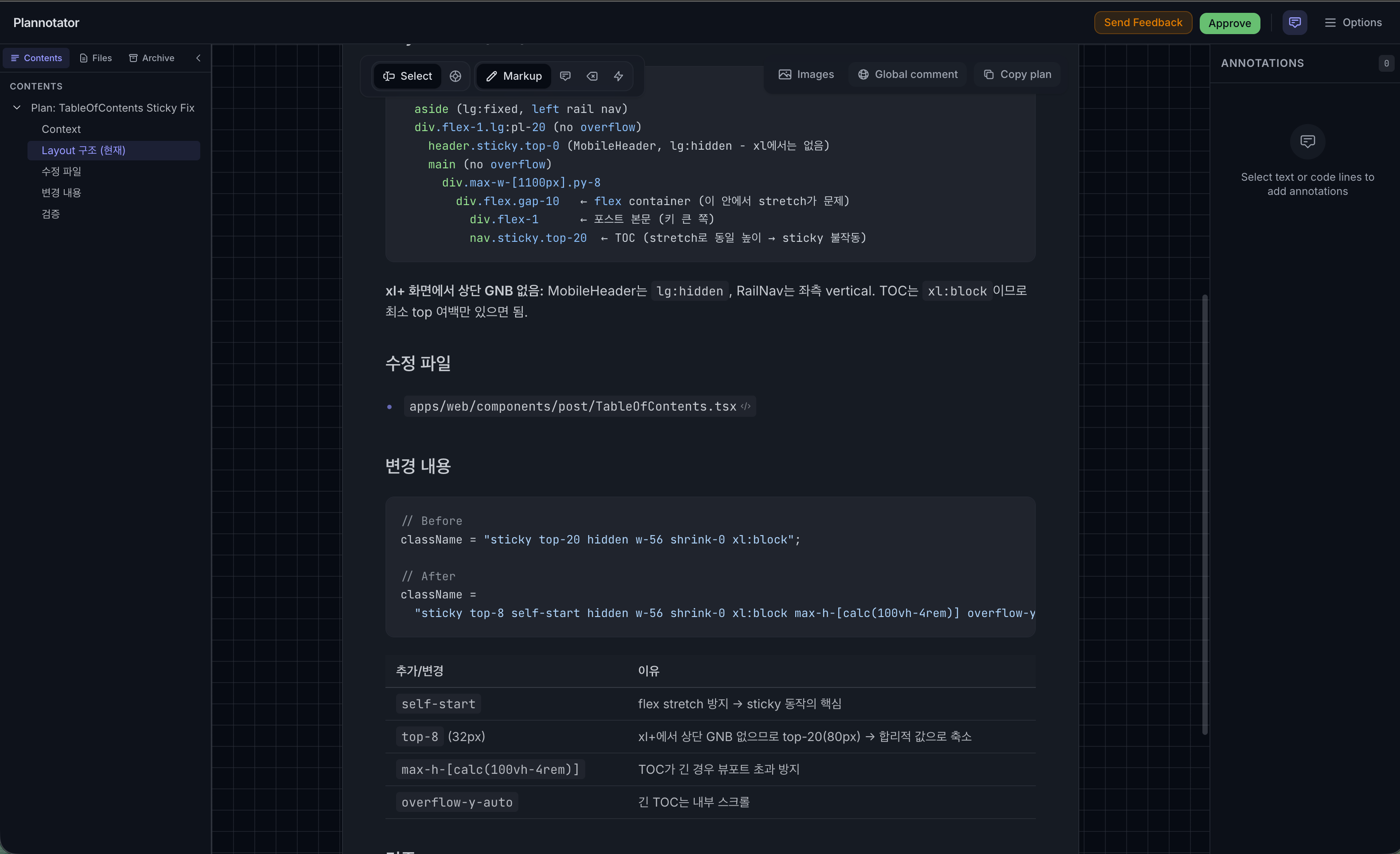1400x854 pixels.
Task: Switch to Markup mode
Action: [x=513, y=76]
